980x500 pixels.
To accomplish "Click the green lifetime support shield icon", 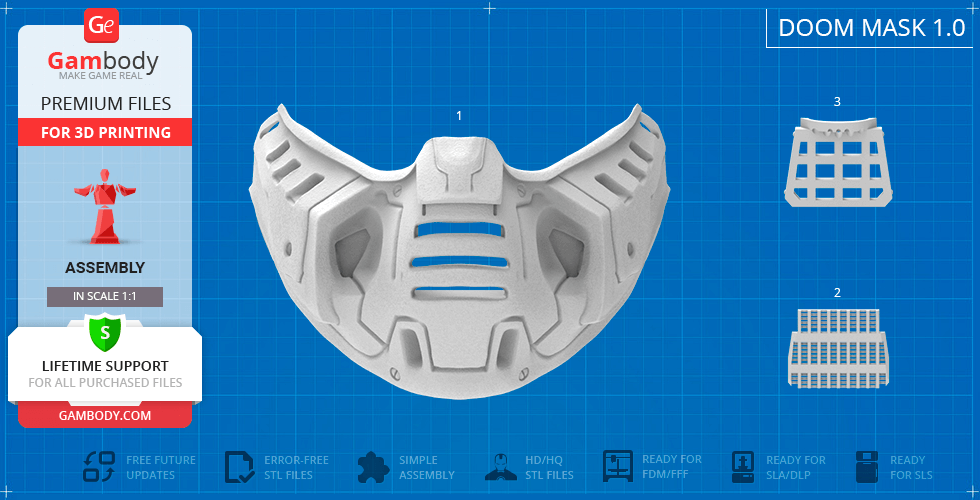I will click(x=105, y=331).
